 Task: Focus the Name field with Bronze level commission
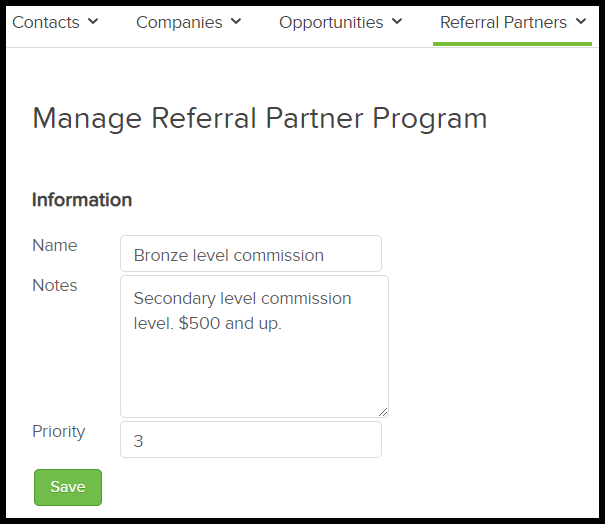coord(250,254)
